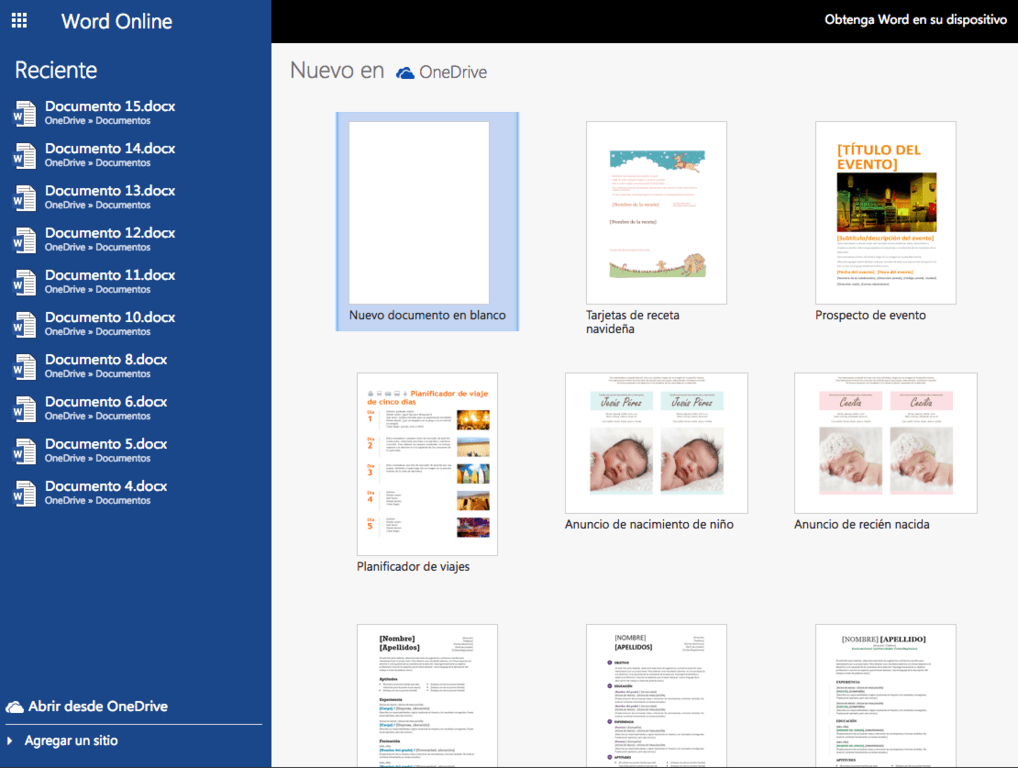Viewport: 1018px width, 768px height.
Task: Click the OneDrive cloud icon in the heading
Action: pyautogui.click(x=405, y=73)
